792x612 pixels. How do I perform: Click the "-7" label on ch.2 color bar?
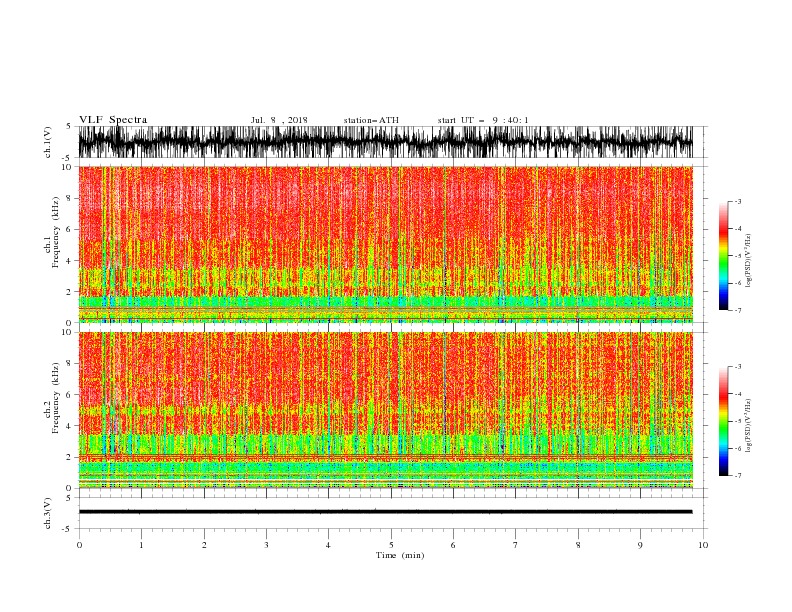tap(737, 475)
